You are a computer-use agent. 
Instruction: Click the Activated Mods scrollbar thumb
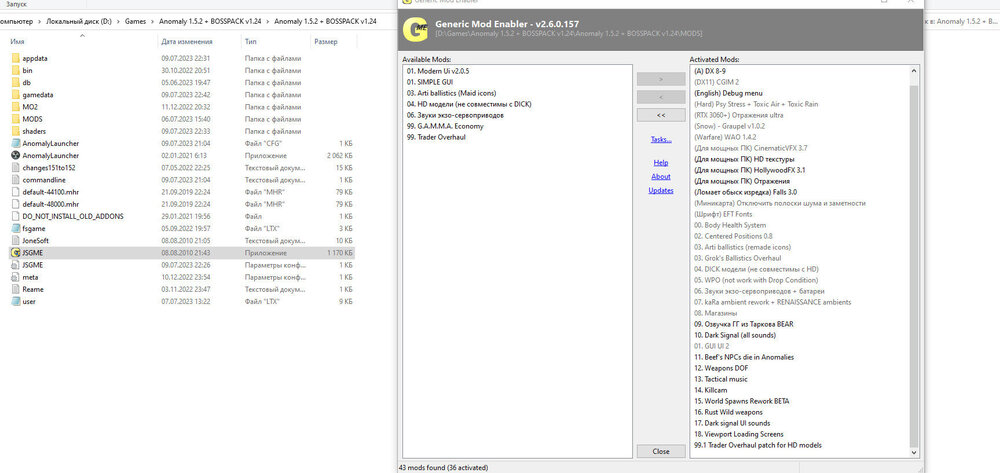[914, 265]
